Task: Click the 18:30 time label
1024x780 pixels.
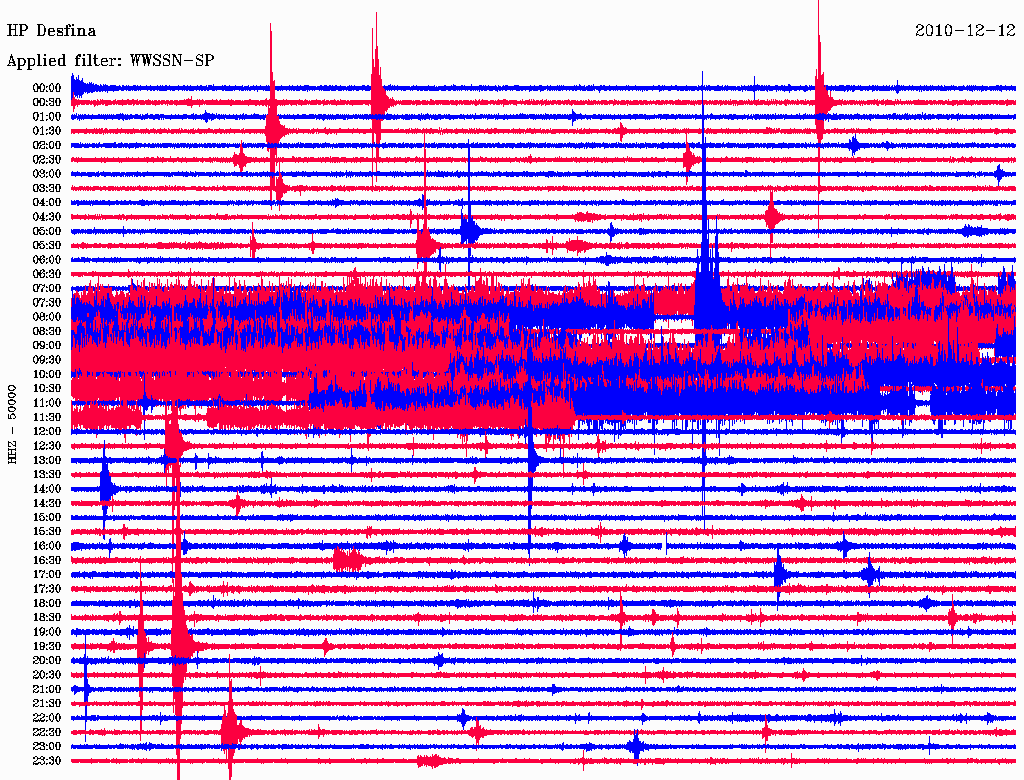Action: (47, 617)
